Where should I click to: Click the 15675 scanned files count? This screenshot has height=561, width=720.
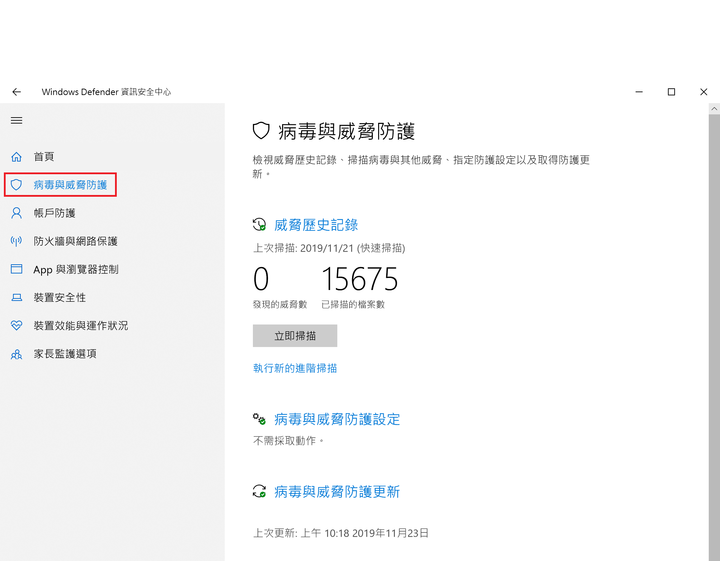click(x=360, y=279)
